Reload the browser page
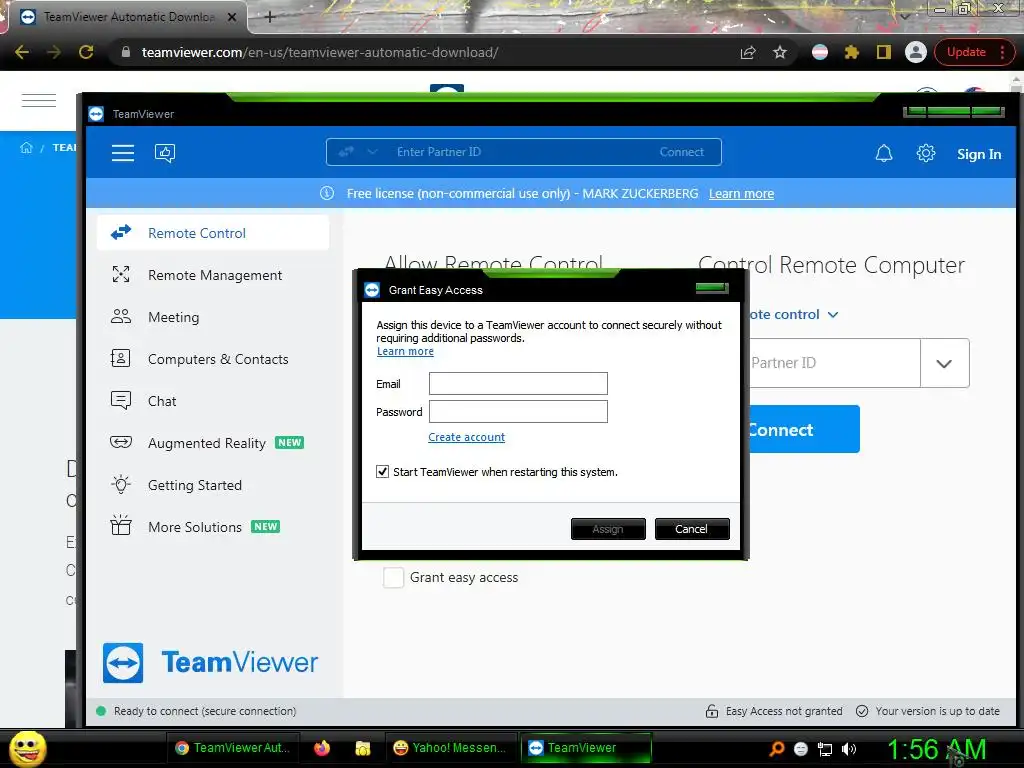Screen dimensions: 1024x768 coord(86,52)
